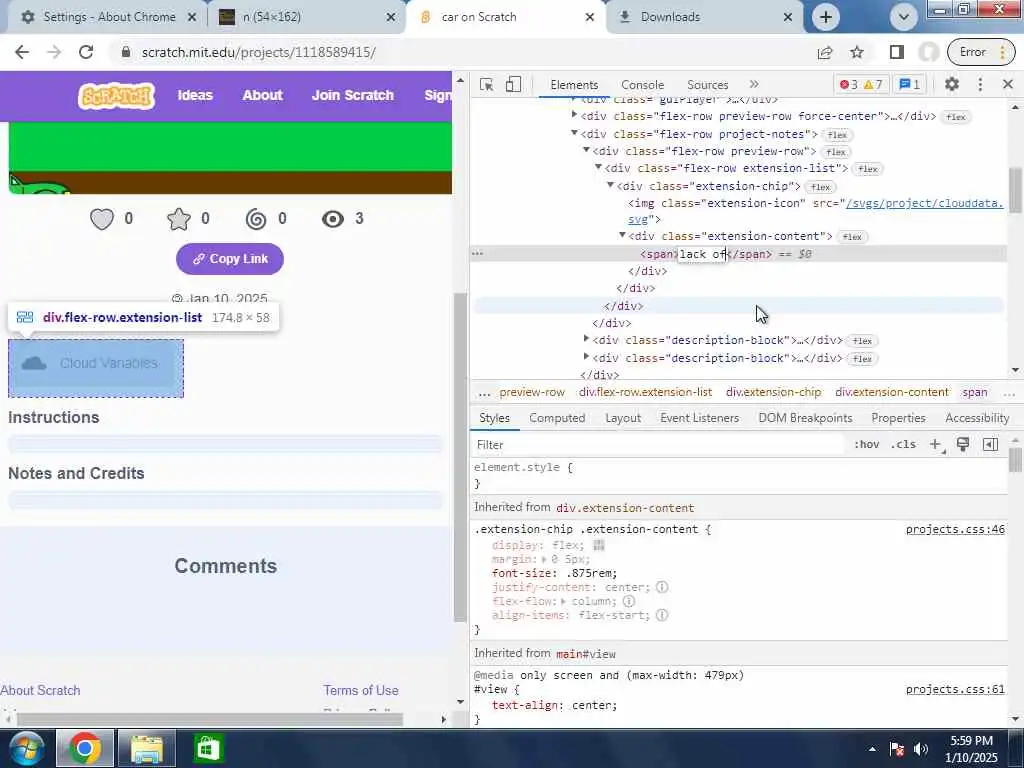Switch to the Downloads tab

pyautogui.click(x=669, y=17)
